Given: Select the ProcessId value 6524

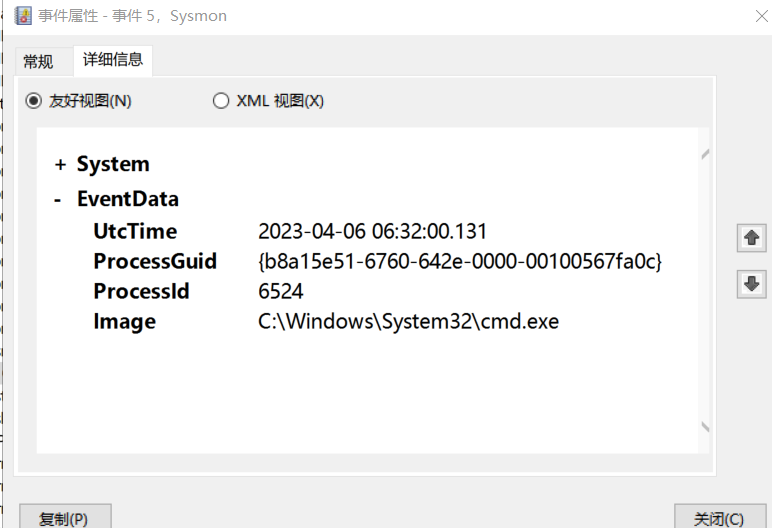Looking at the screenshot, I should point(281,292).
